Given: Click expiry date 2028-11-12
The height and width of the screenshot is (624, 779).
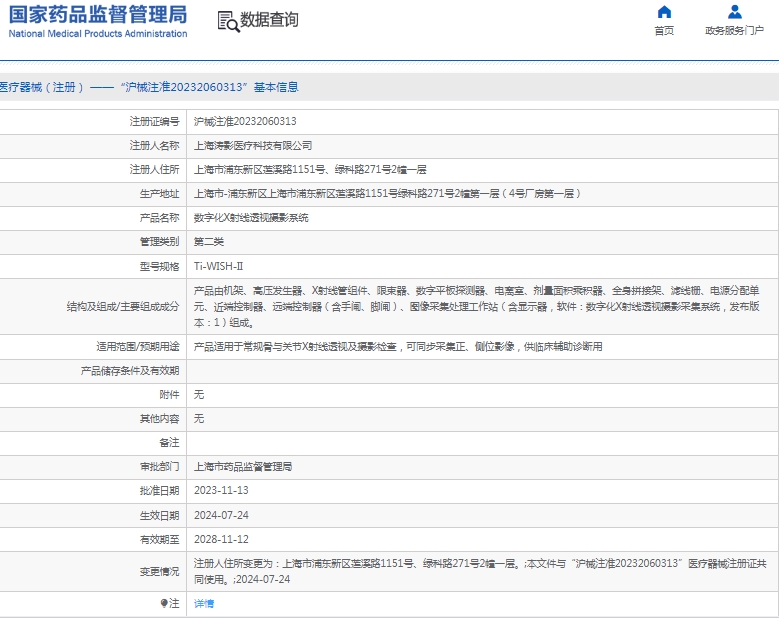Looking at the screenshot, I should point(221,540).
